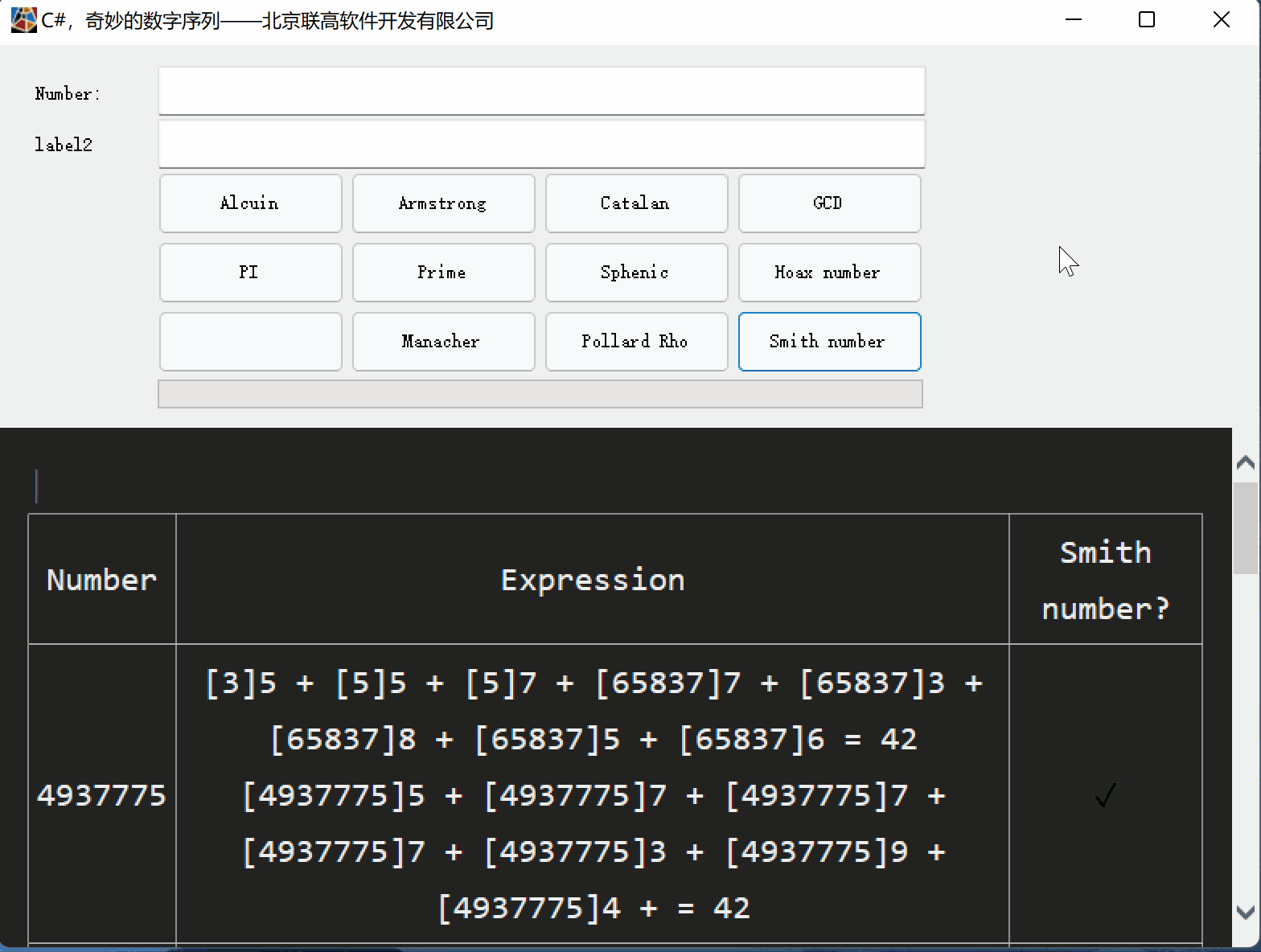The image size is (1261, 952).
Task: Click the '[65837]6 = 42' expression text
Action: (x=798, y=739)
